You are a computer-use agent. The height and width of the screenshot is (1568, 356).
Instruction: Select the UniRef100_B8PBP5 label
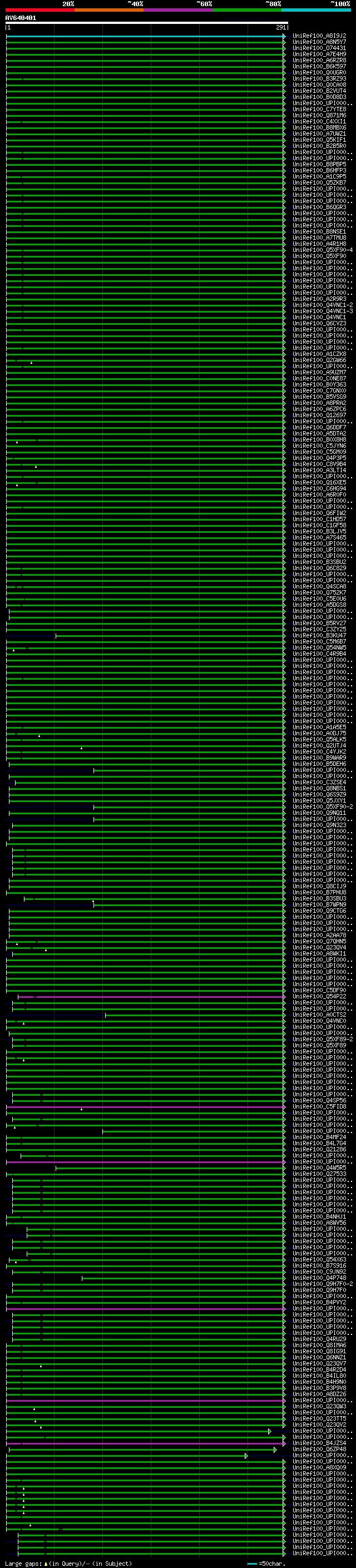pos(319,164)
